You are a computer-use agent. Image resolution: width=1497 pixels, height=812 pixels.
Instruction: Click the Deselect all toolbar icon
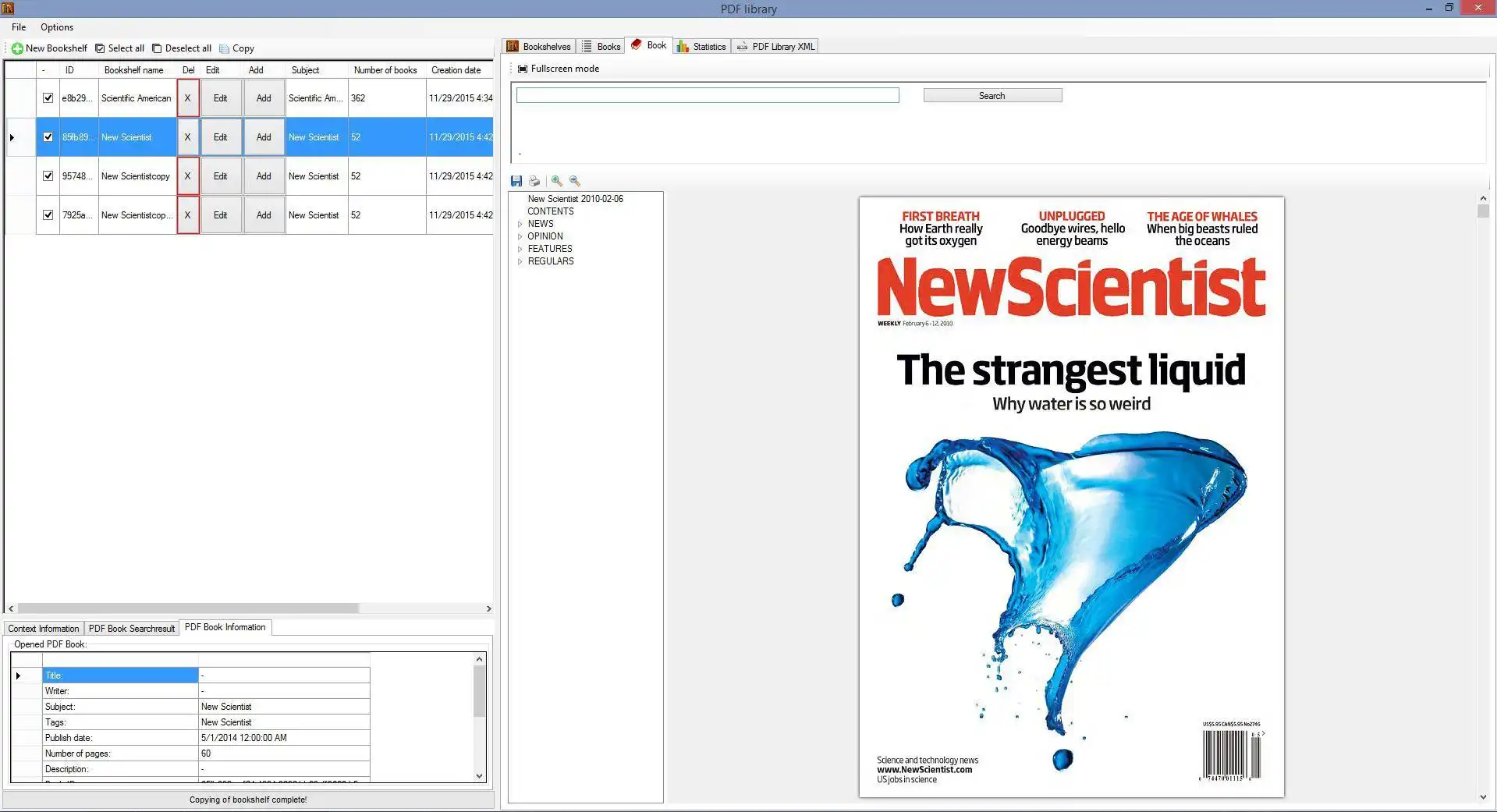pyautogui.click(x=157, y=48)
